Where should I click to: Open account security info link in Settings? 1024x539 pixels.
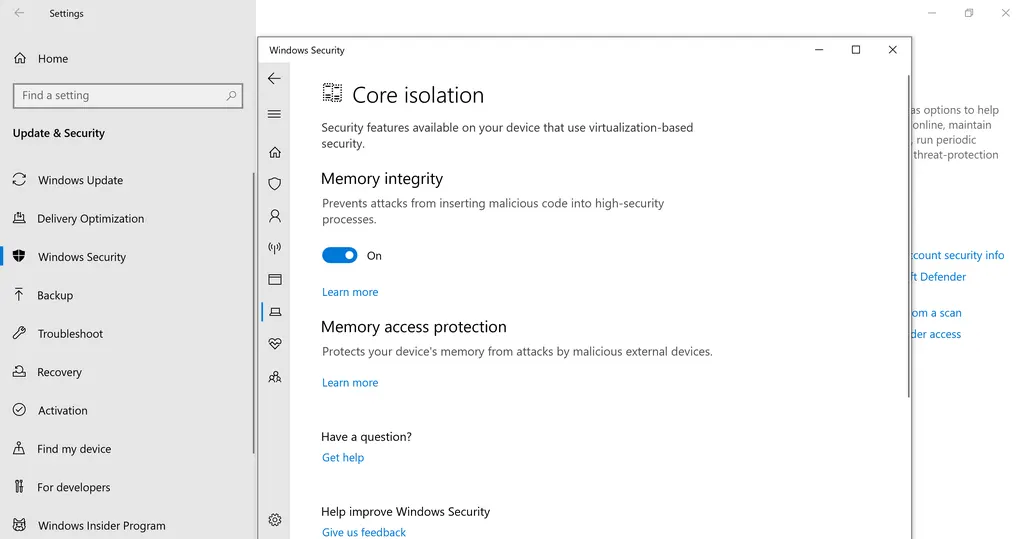[x=958, y=255]
